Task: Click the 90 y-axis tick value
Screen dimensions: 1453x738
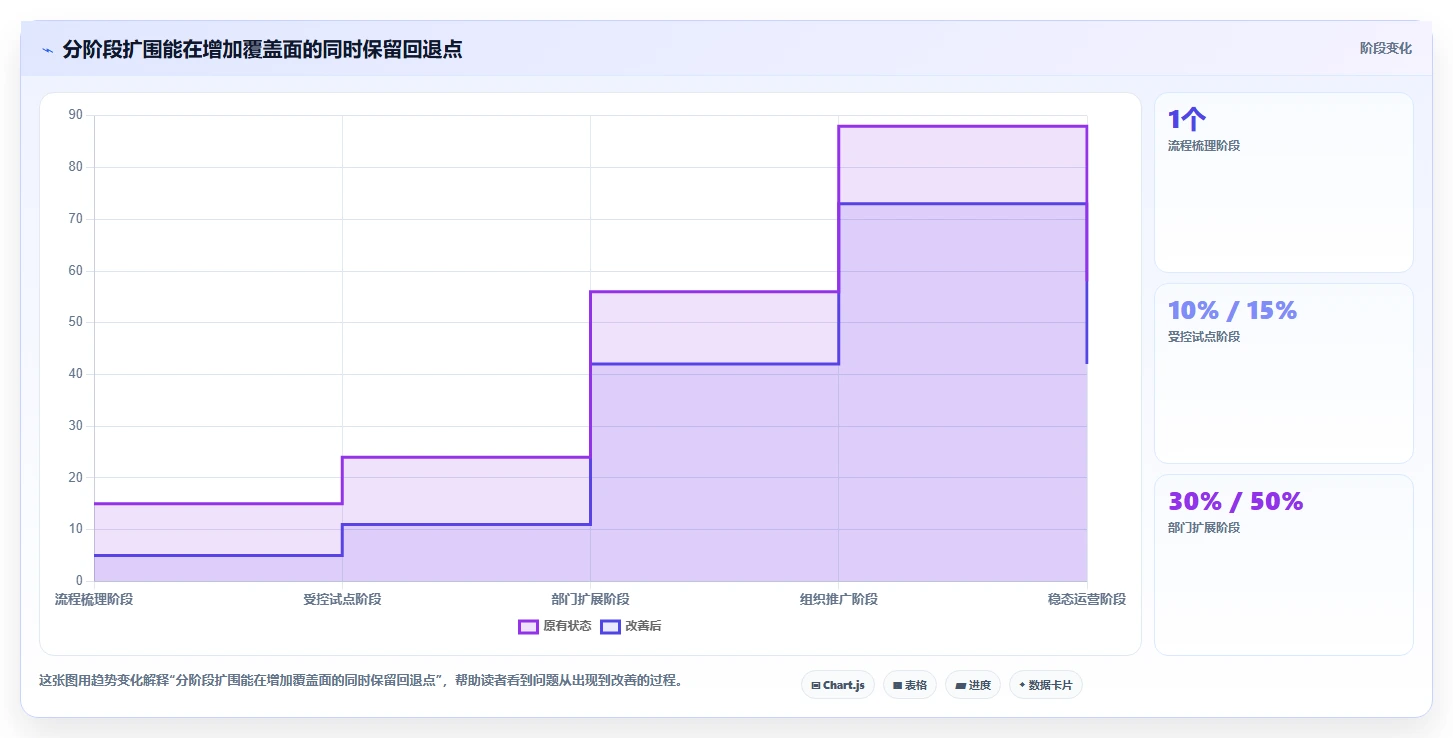Action: click(75, 116)
